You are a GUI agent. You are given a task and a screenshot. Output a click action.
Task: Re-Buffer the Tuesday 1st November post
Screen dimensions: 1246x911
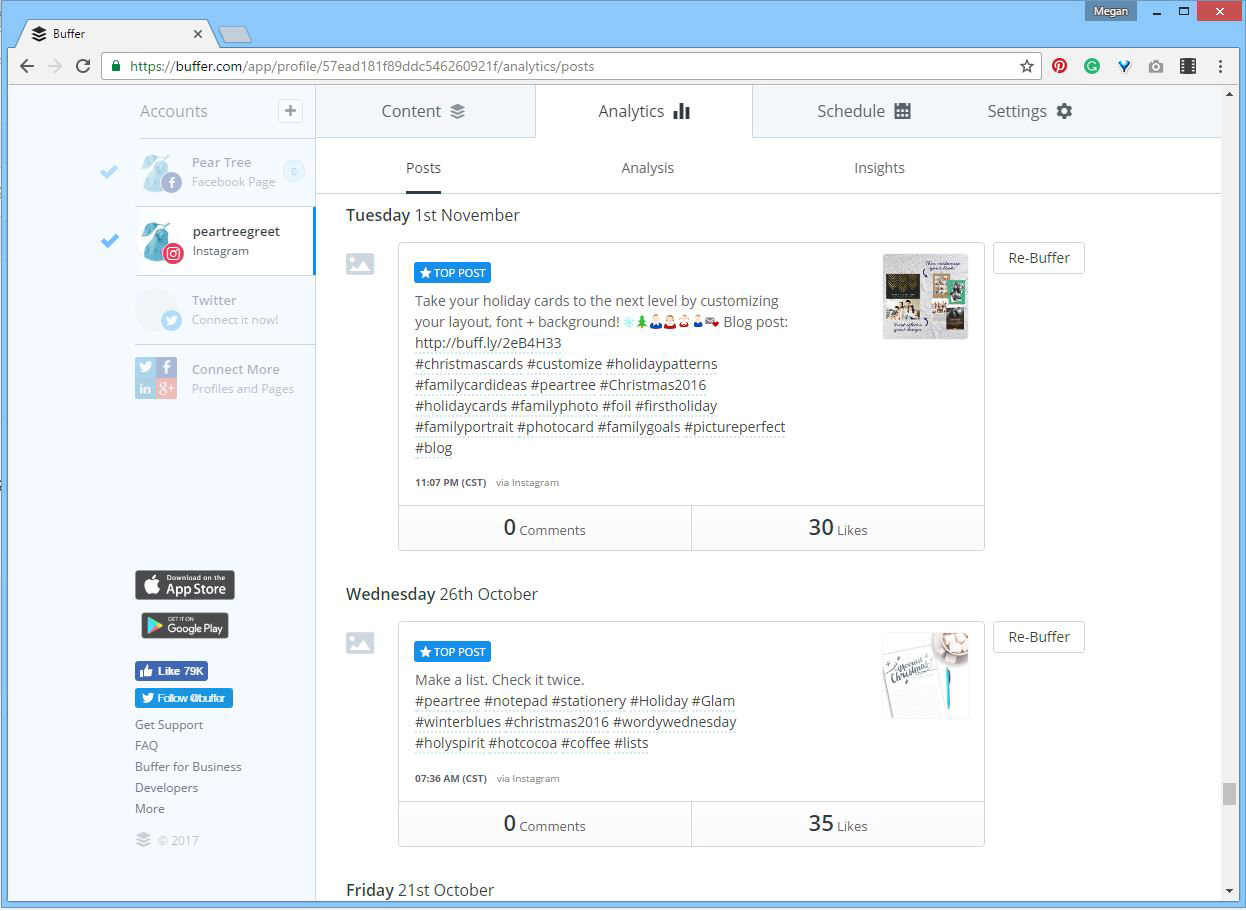pyautogui.click(x=1039, y=258)
